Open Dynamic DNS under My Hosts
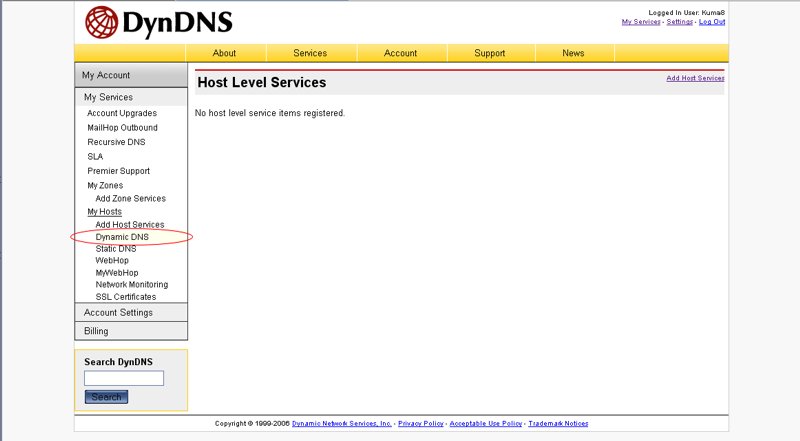Image resolution: width=800 pixels, height=441 pixels. (x=122, y=237)
